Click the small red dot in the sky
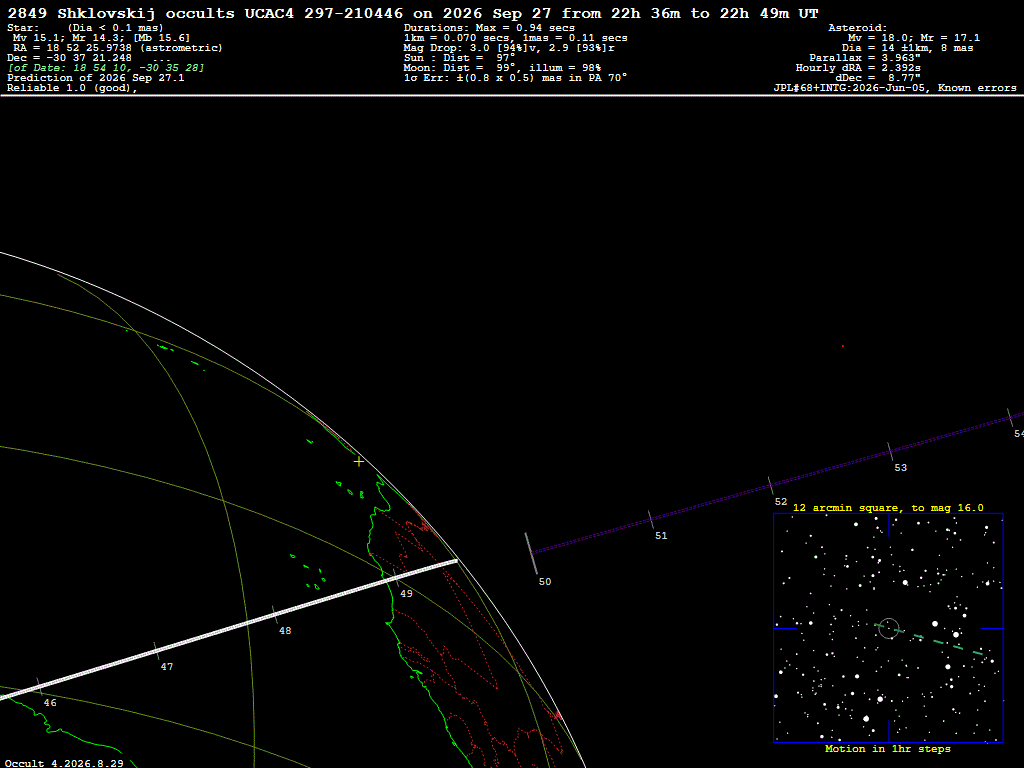The image size is (1024, 768). click(842, 346)
